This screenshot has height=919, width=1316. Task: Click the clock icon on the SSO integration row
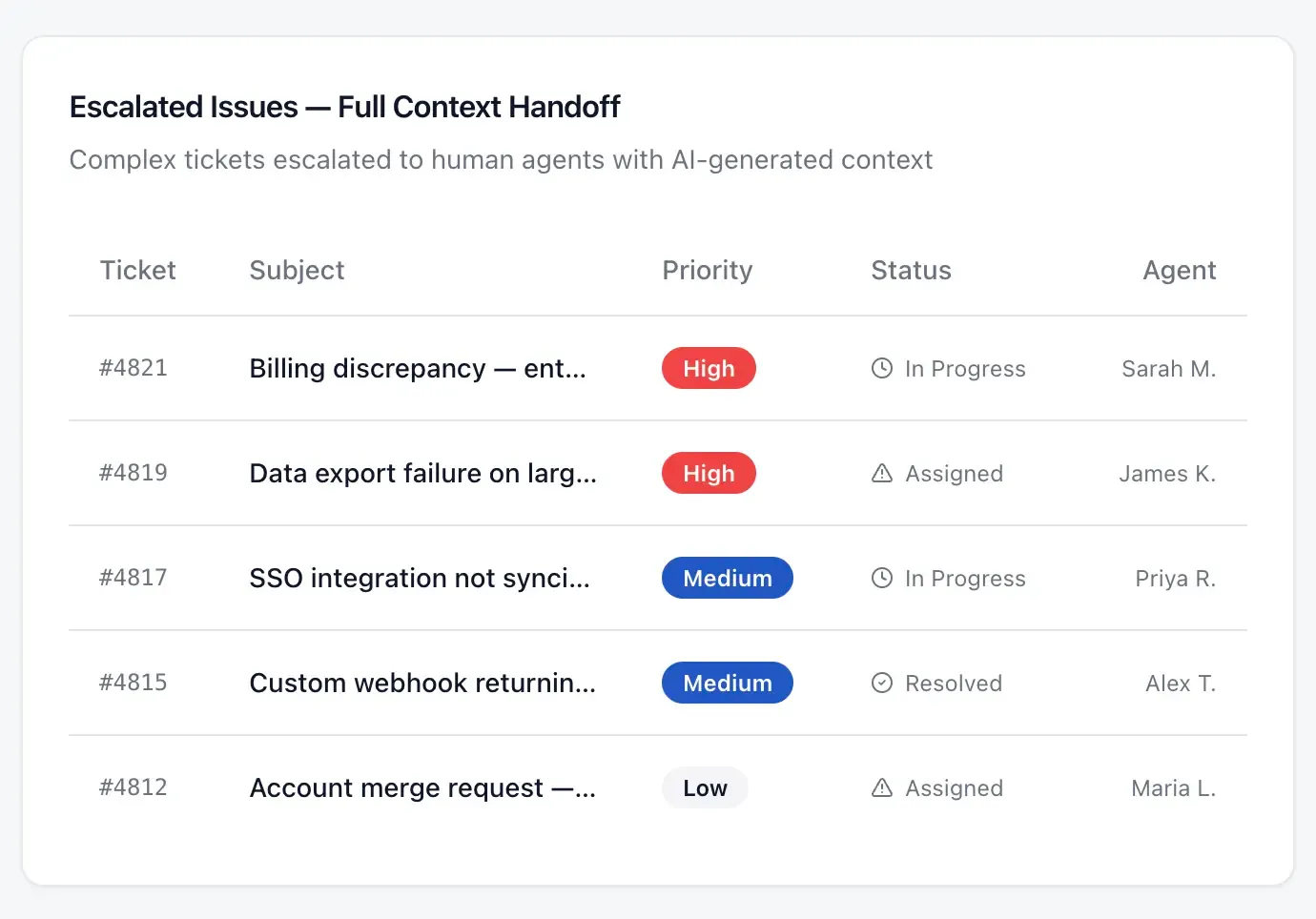click(882, 578)
